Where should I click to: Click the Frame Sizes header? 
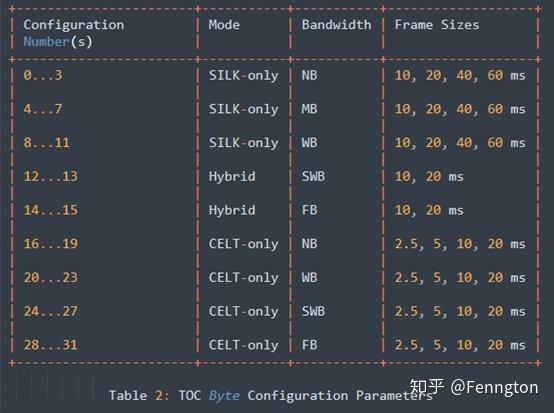click(437, 25)
